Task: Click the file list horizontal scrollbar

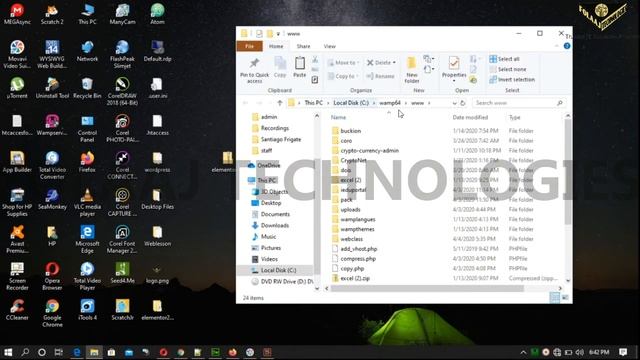Action: click(x=427, y=289)
